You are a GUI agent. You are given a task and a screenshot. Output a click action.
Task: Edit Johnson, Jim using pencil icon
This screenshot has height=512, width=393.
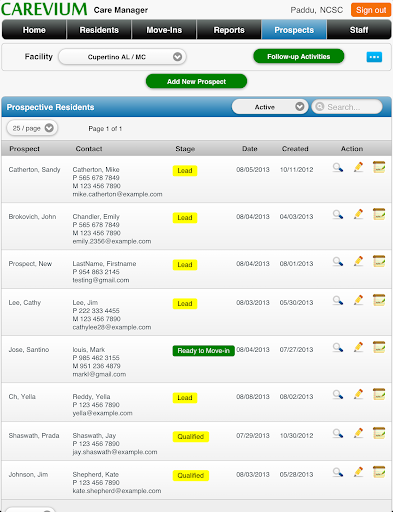coord(358,472)
